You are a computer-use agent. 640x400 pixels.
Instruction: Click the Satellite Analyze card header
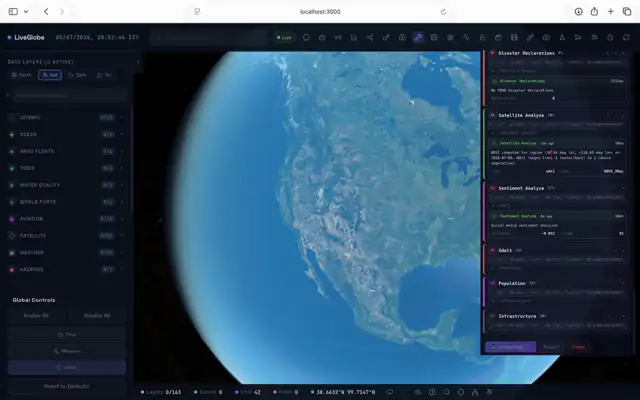tap(557, 115)
